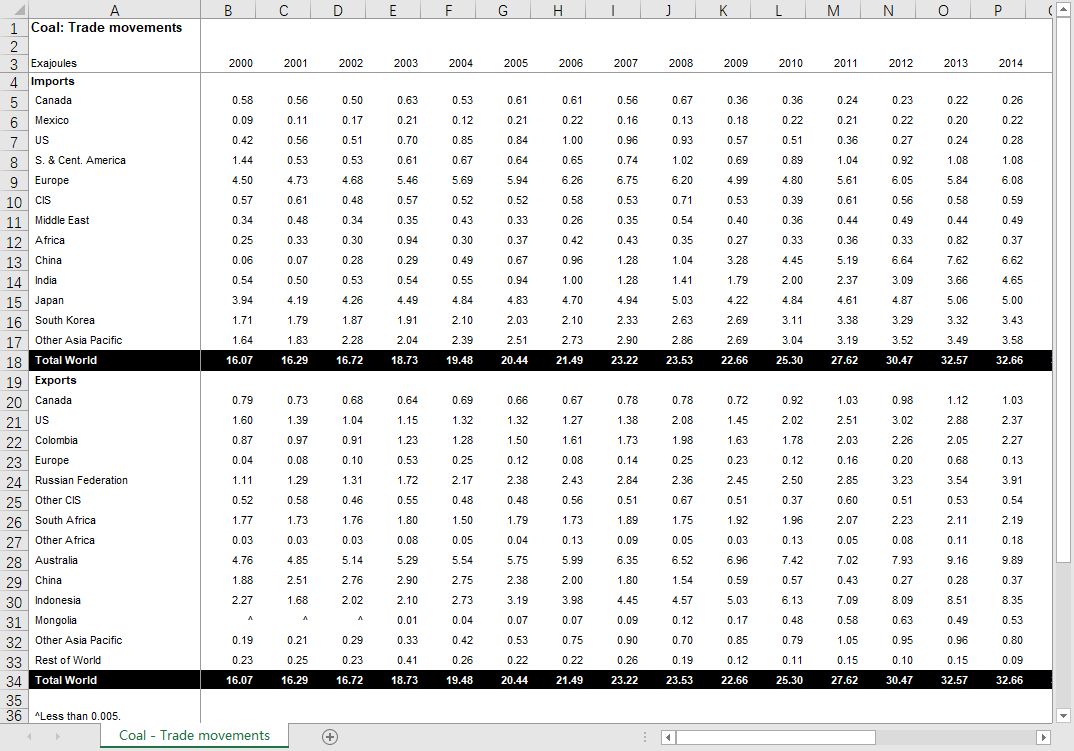
Task: Click 'Indonesia' row label
Action: tap(58, 600)
